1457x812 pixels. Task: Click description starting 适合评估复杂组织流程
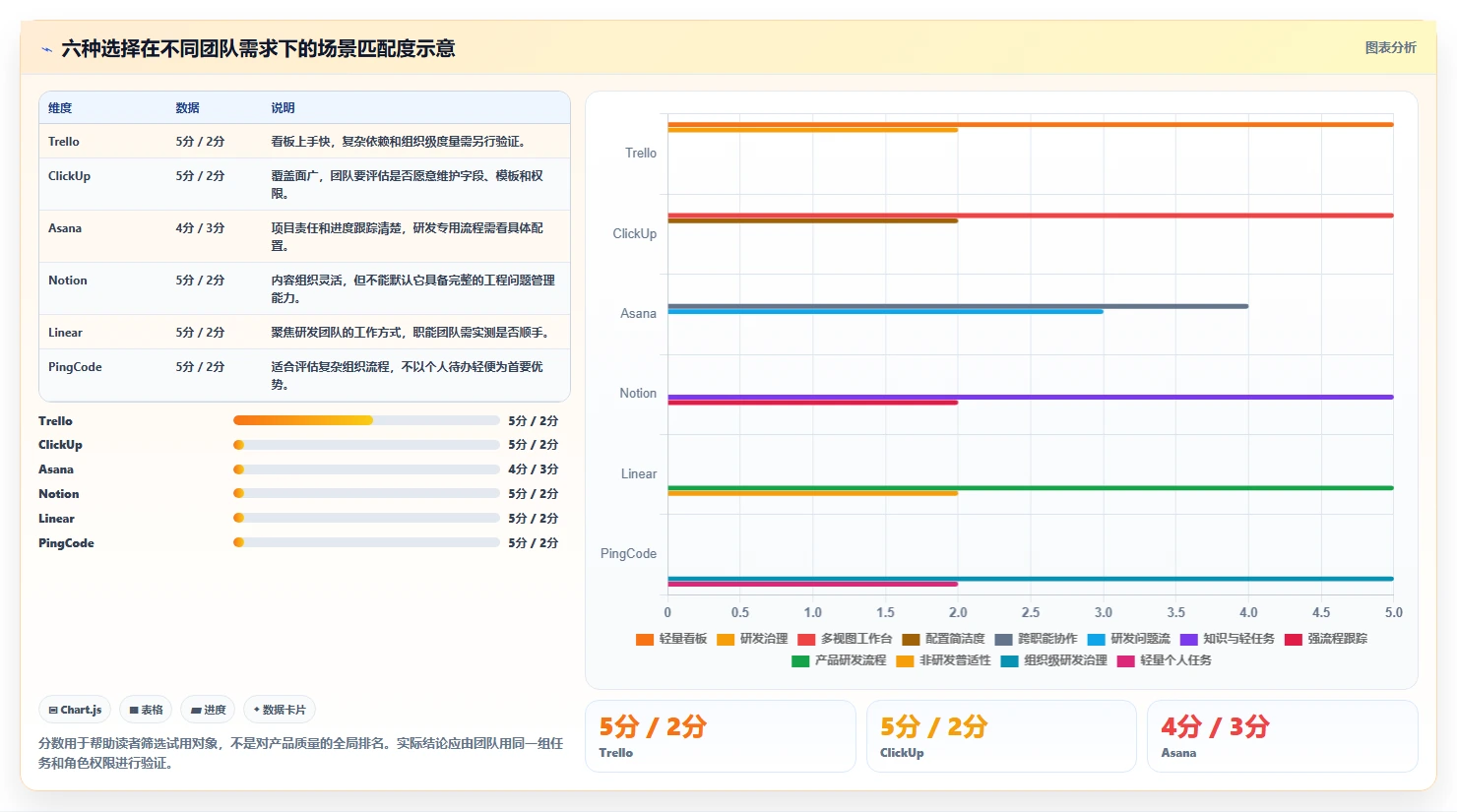(x=408, y=376)
